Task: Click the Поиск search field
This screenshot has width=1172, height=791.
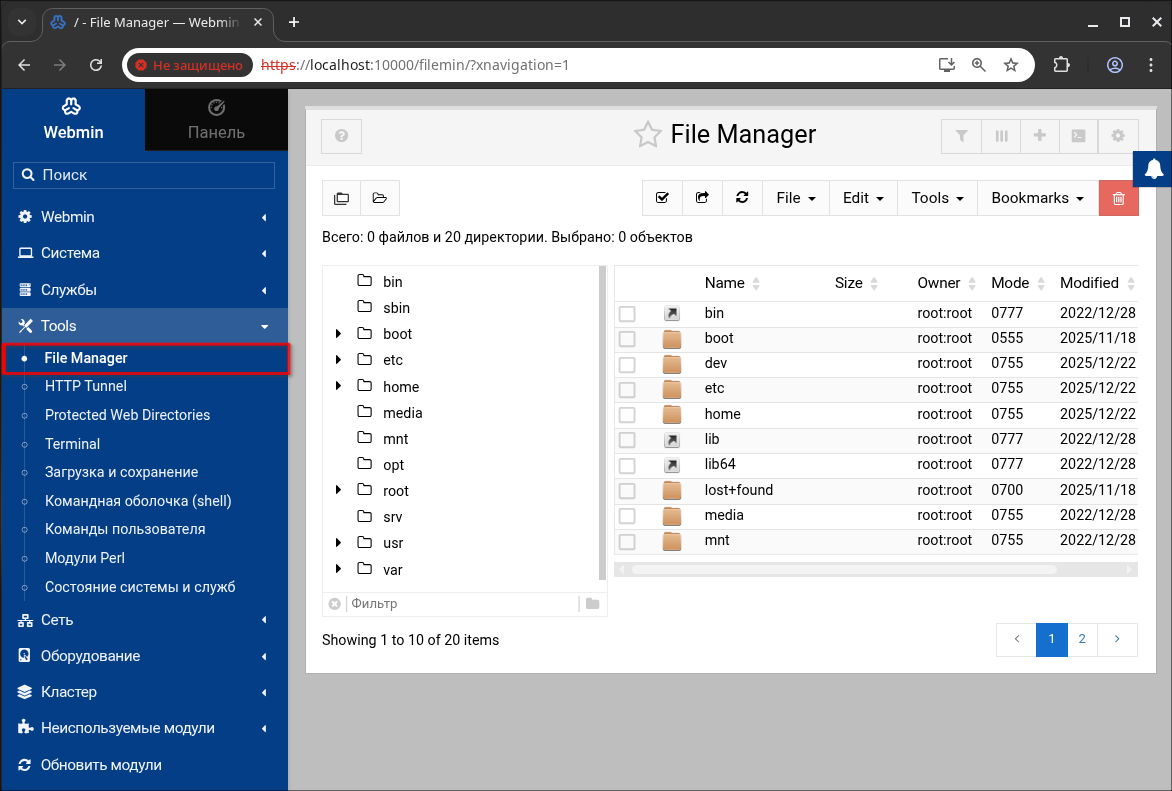Action: (x=144, y=175)
